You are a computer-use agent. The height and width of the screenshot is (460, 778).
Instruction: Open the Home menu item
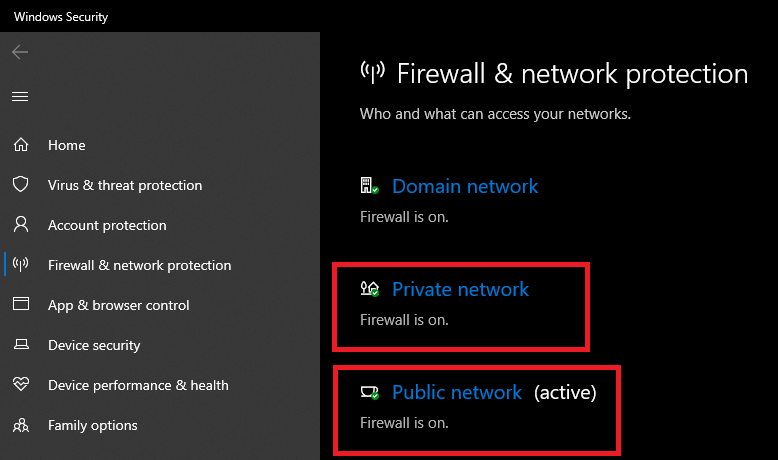pyautogui.click(x=66, y=145)
